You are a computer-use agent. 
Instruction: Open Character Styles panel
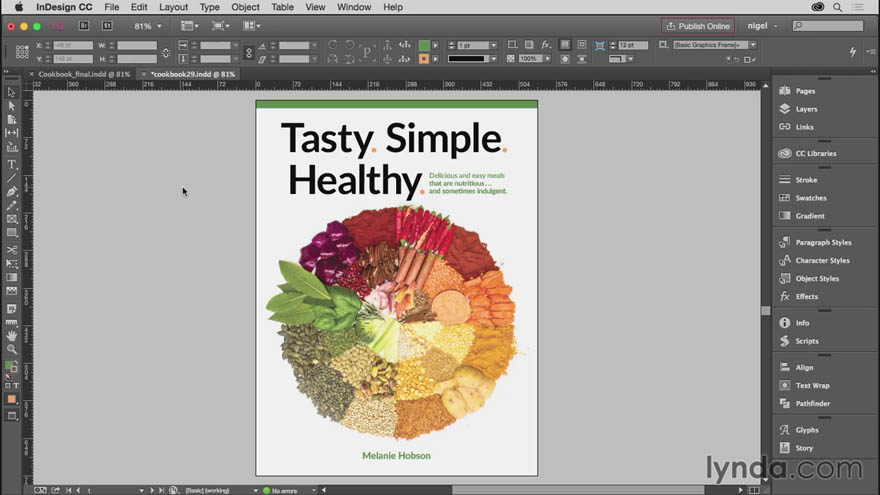(824, 260)
